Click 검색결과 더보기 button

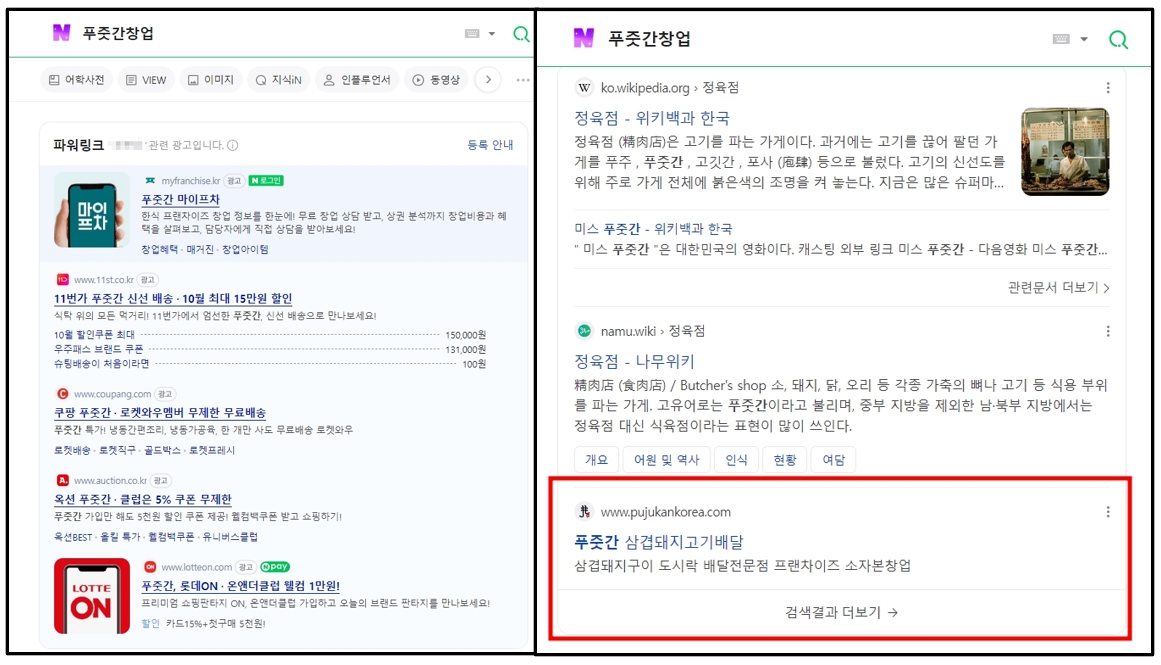pyautogui.click(x=841, y=612)
